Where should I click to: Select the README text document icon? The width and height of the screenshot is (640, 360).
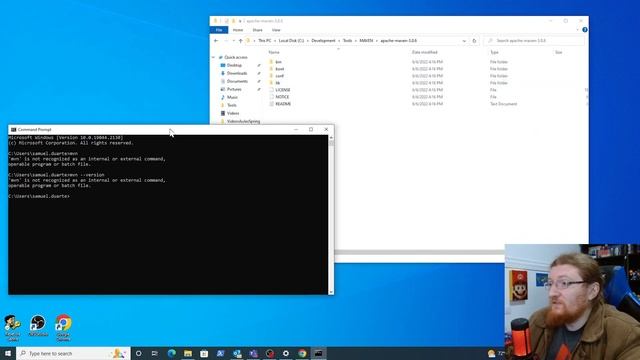271,104
